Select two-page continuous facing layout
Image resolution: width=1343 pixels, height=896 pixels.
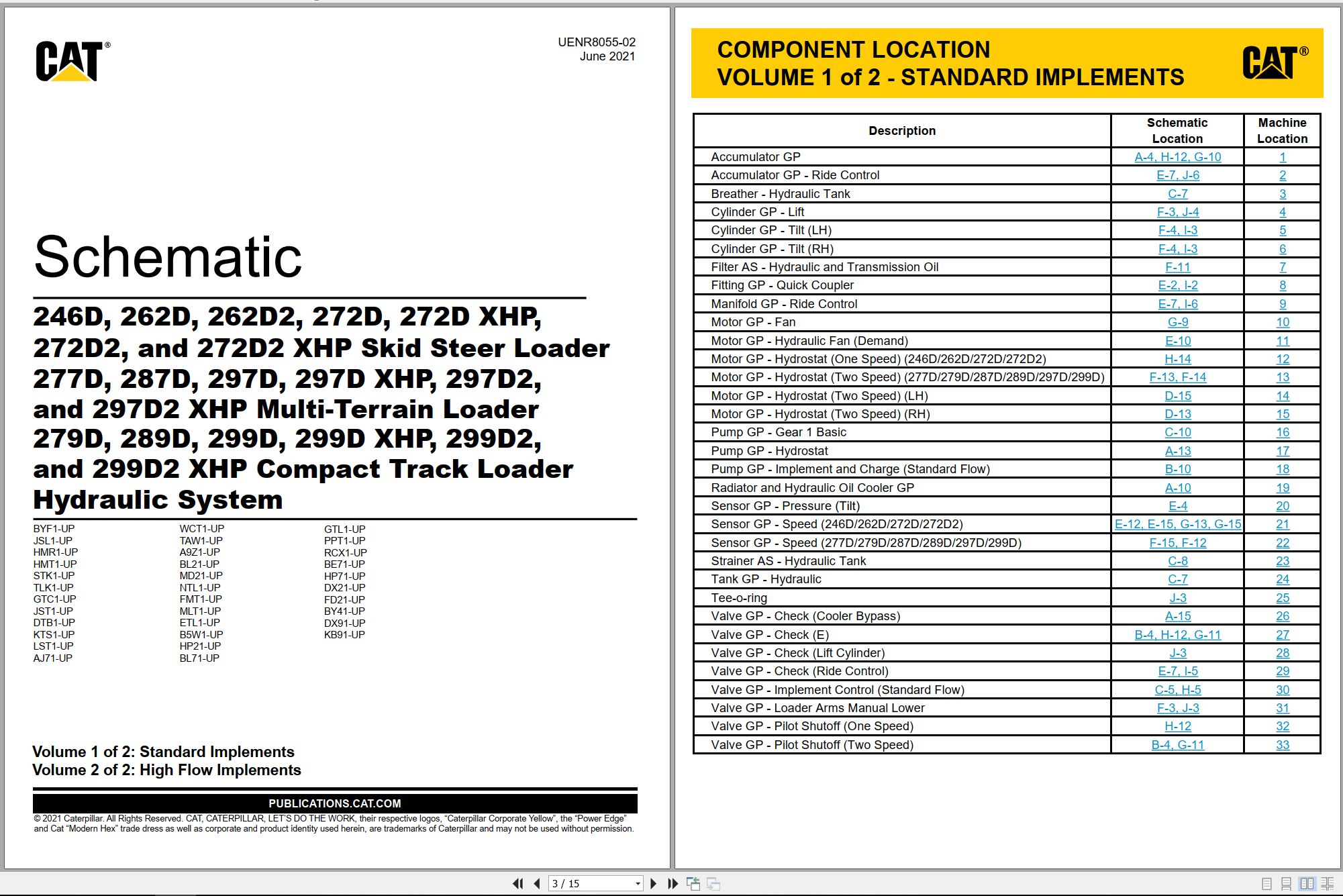coord(1327,884)
